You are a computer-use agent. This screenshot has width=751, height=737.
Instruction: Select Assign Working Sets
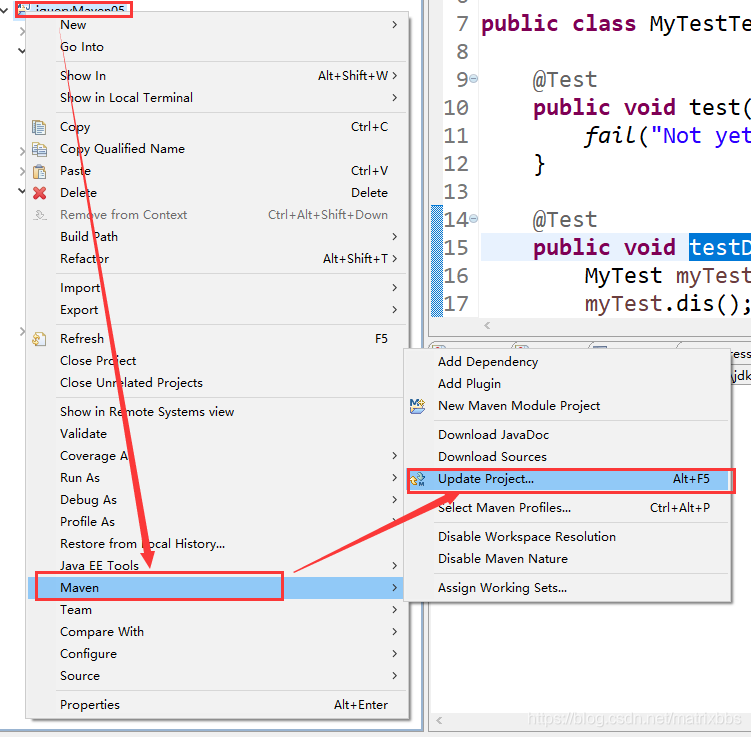tap(568, 588)
